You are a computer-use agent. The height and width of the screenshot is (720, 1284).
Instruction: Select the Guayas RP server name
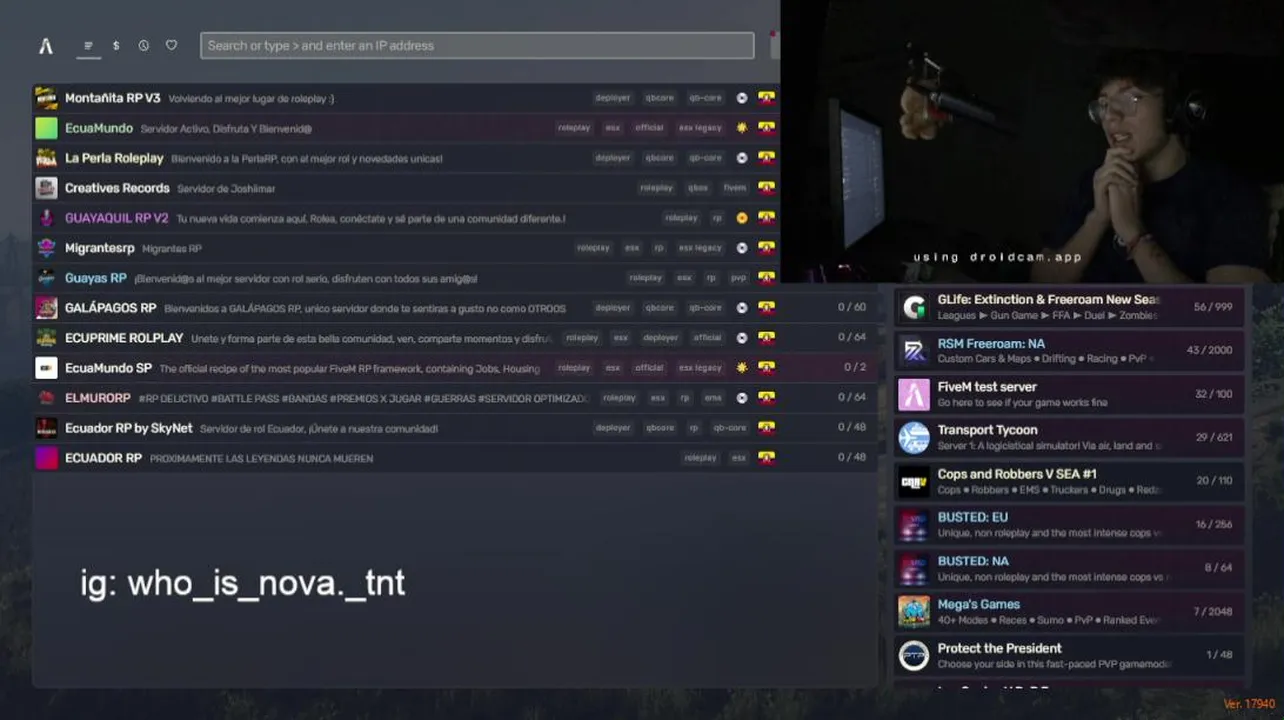(x=96, y=278)
